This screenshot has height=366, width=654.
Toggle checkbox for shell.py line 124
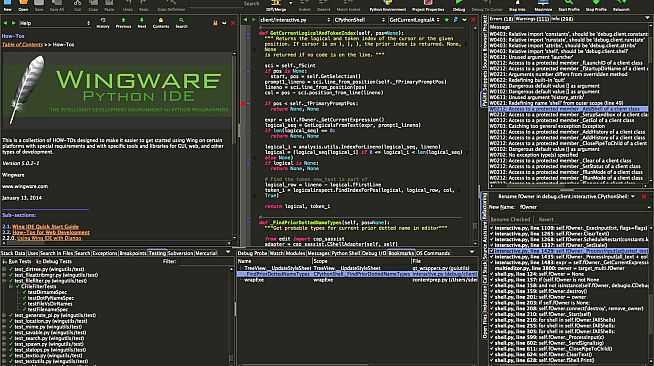point(491,274)
